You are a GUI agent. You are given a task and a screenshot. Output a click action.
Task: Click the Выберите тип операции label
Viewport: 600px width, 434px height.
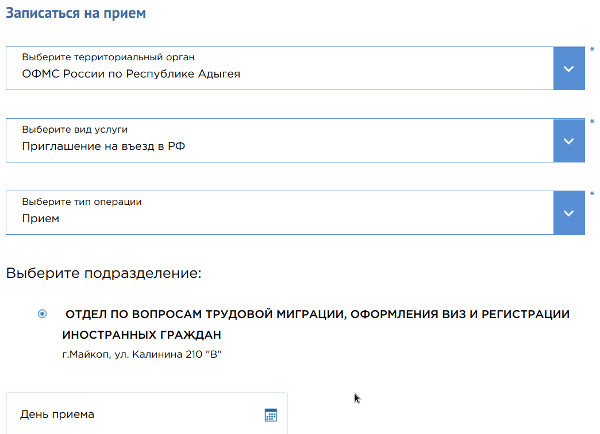pyautogui.click(x=82, y=202)
